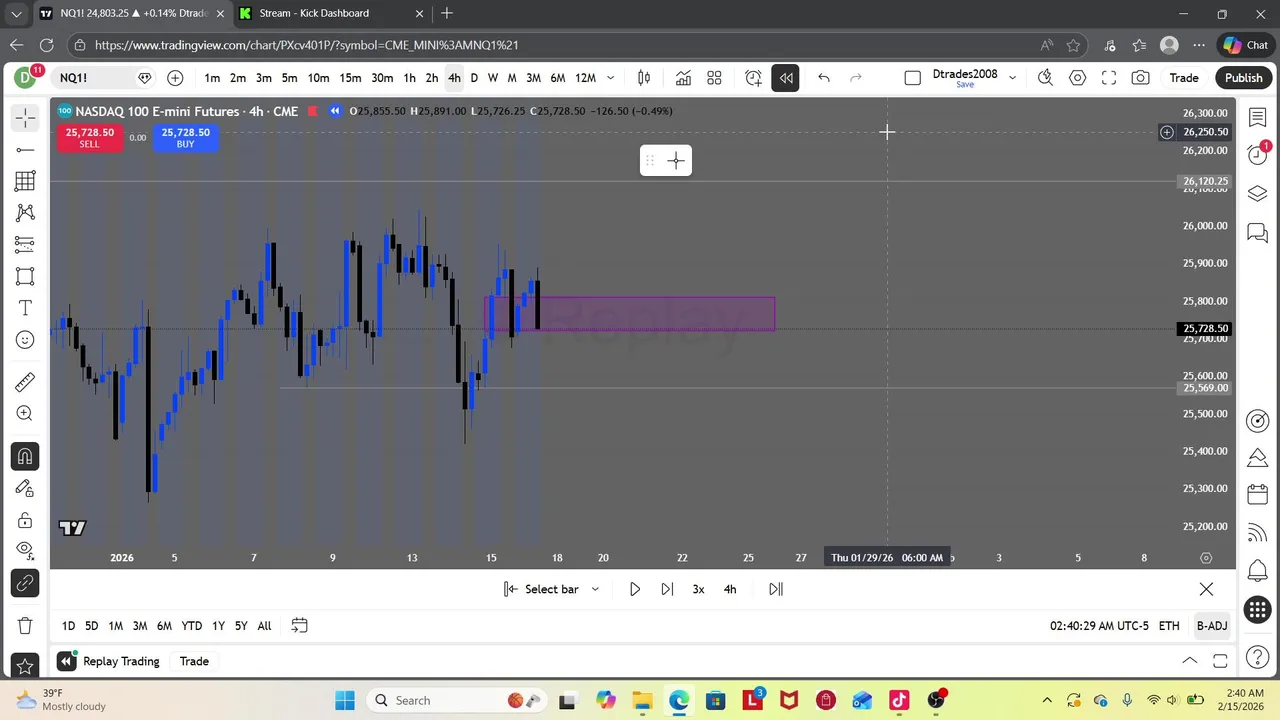Image resolution: width=1280 pixels, height=720 pixels.
Task: Open the object tree layers panel
Action: click(x=1258, y=194)
